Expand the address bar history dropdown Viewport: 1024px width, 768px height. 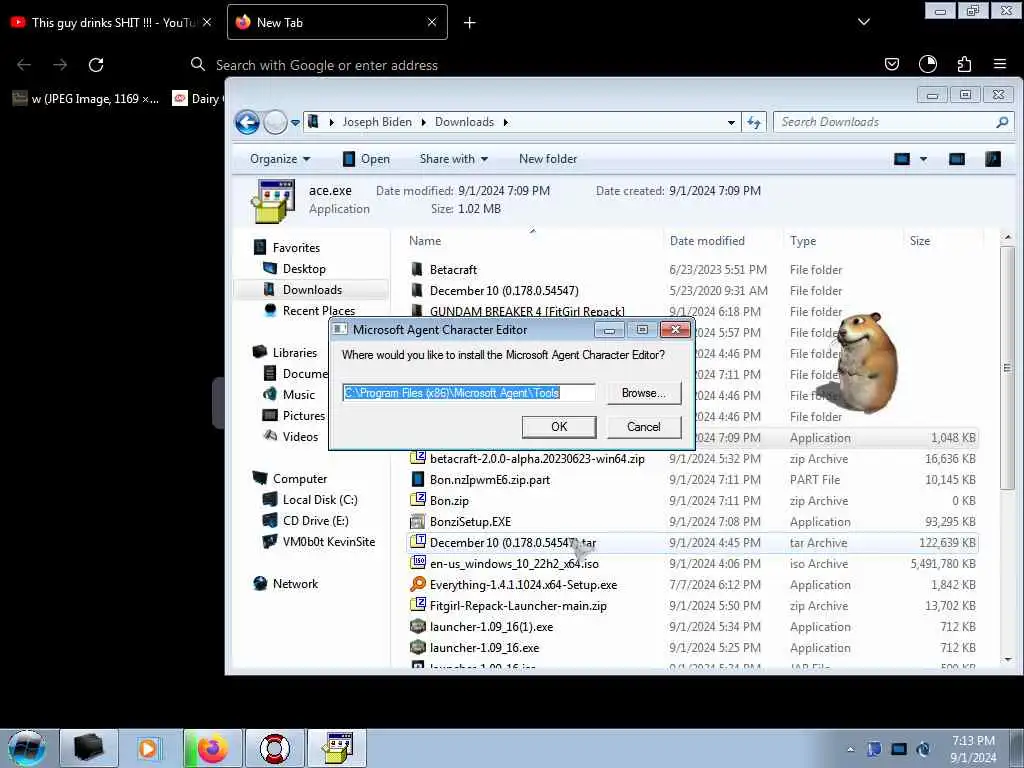coord(731,122)
